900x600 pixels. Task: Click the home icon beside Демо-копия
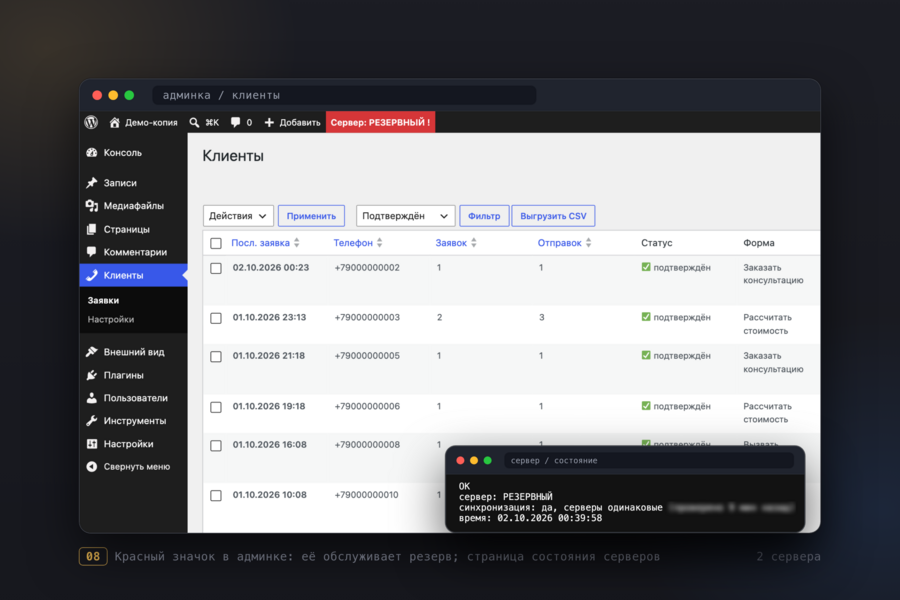pos(115,122)
